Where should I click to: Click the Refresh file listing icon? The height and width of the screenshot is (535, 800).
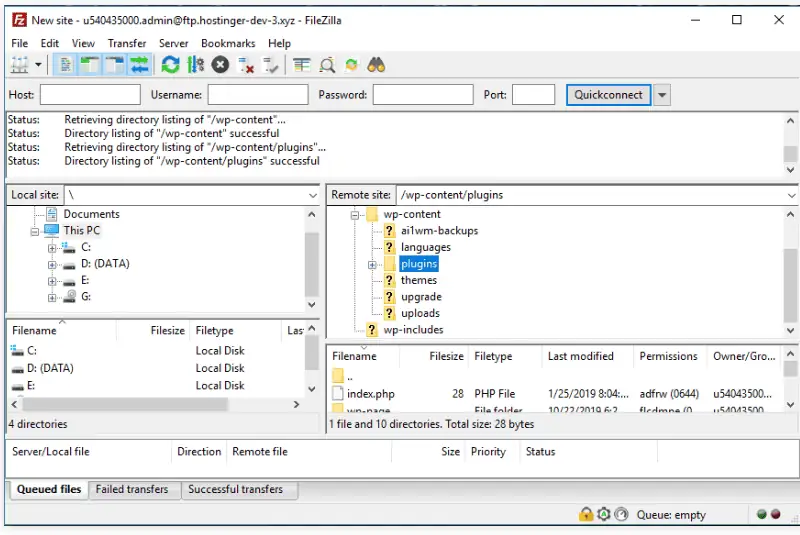point(170,65)
